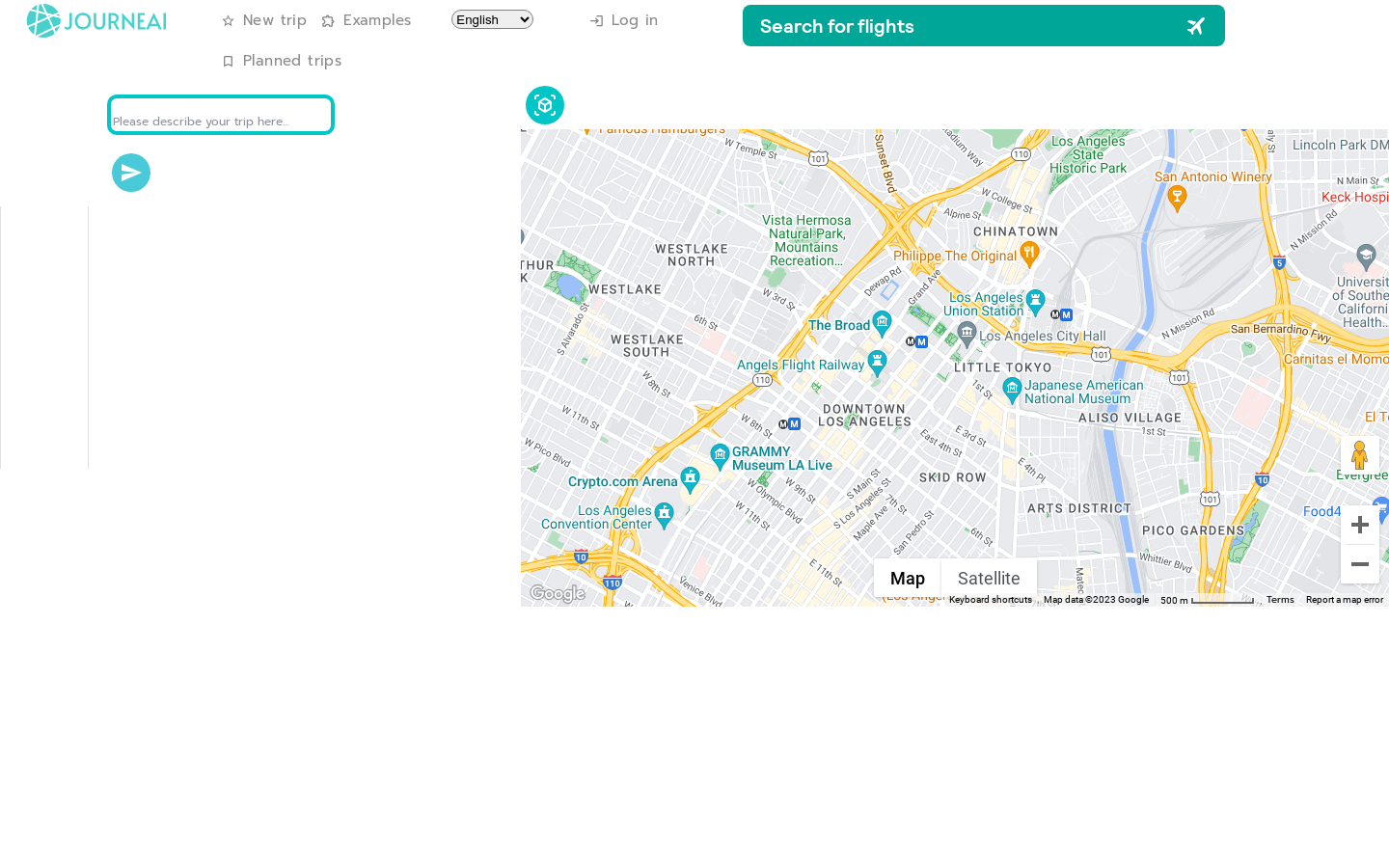Screen dimensions: 1389x868
Task: Click GRAMMY Museum LA Live marker
Action: point(720,455)
